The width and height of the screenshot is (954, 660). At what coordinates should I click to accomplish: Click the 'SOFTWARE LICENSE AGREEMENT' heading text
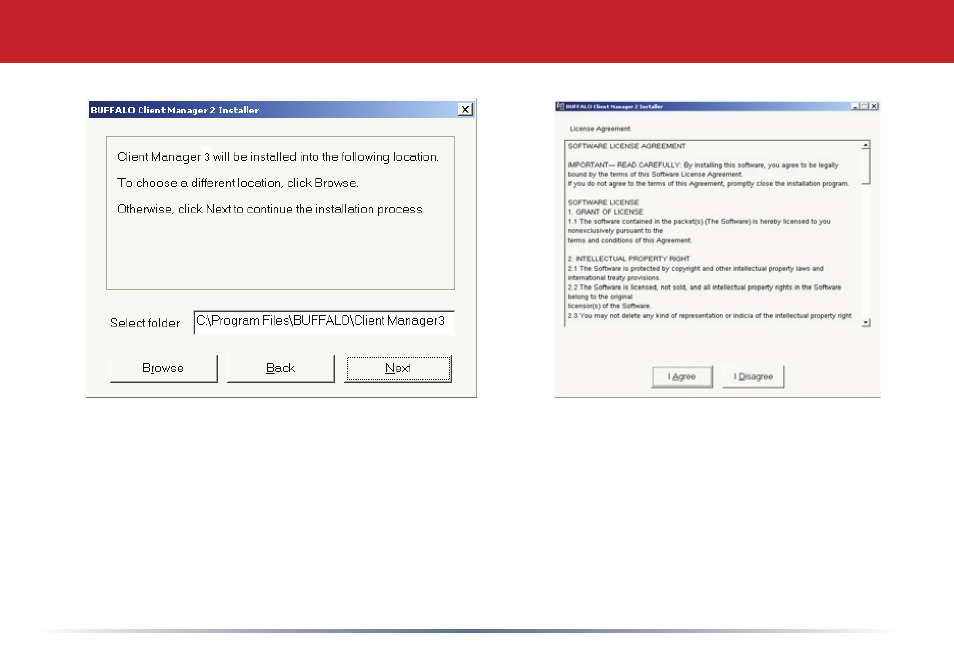tap(627, 146)
